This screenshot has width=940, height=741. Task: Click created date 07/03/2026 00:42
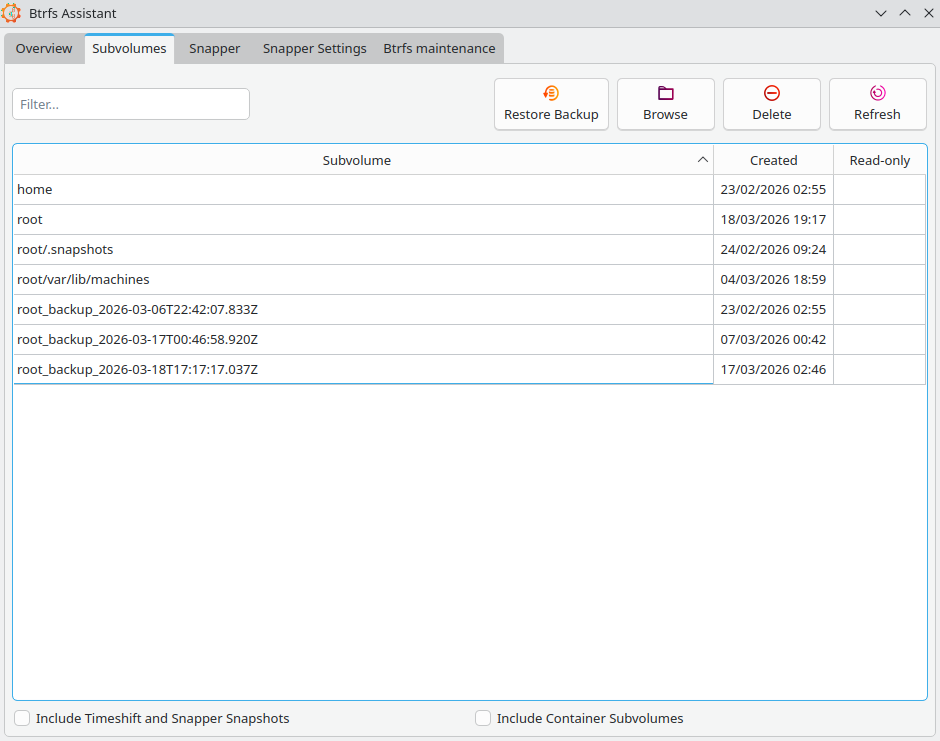tap(773, 339)
